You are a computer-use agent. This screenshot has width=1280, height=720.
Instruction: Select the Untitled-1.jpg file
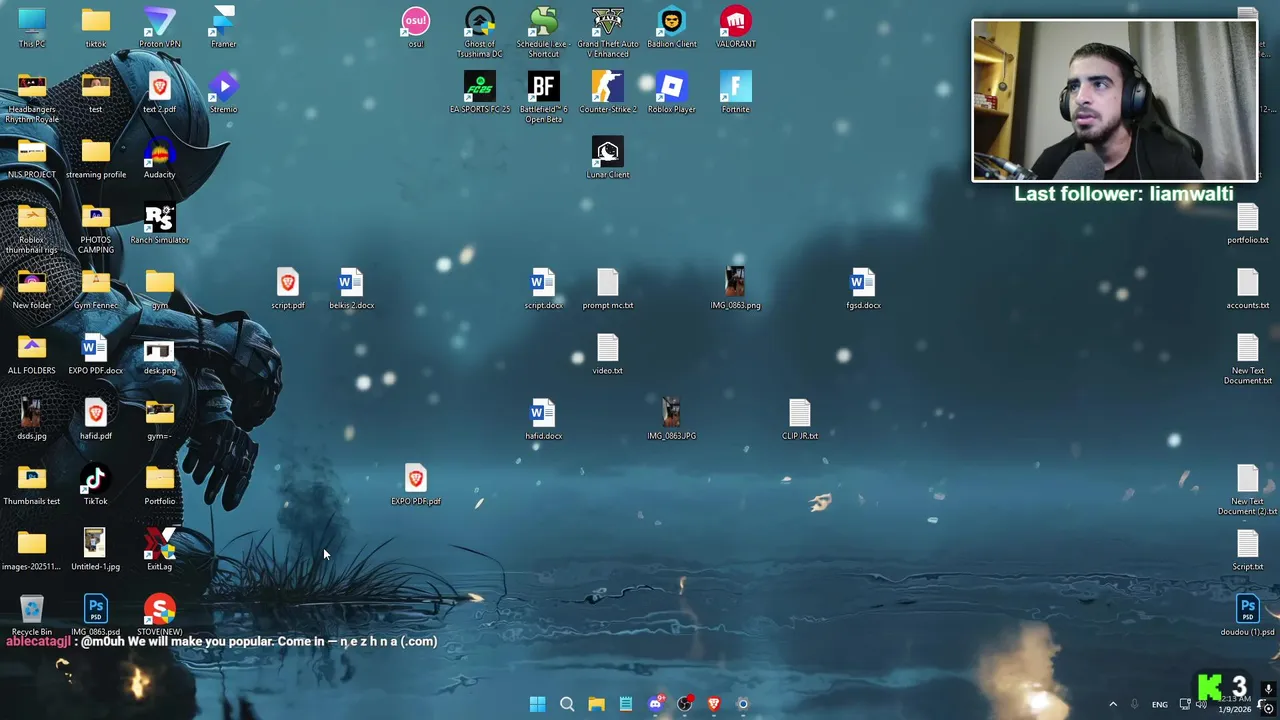coord(96,549)
